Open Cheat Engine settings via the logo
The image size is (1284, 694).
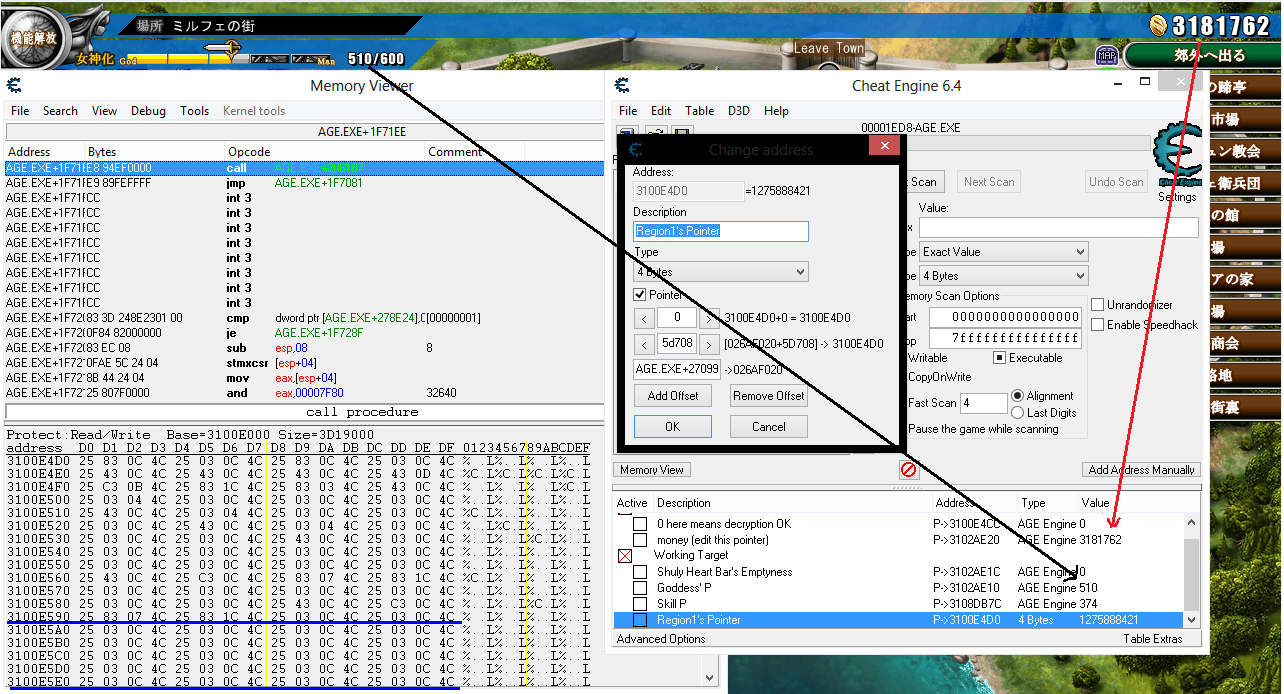[x=1177, y=155]
